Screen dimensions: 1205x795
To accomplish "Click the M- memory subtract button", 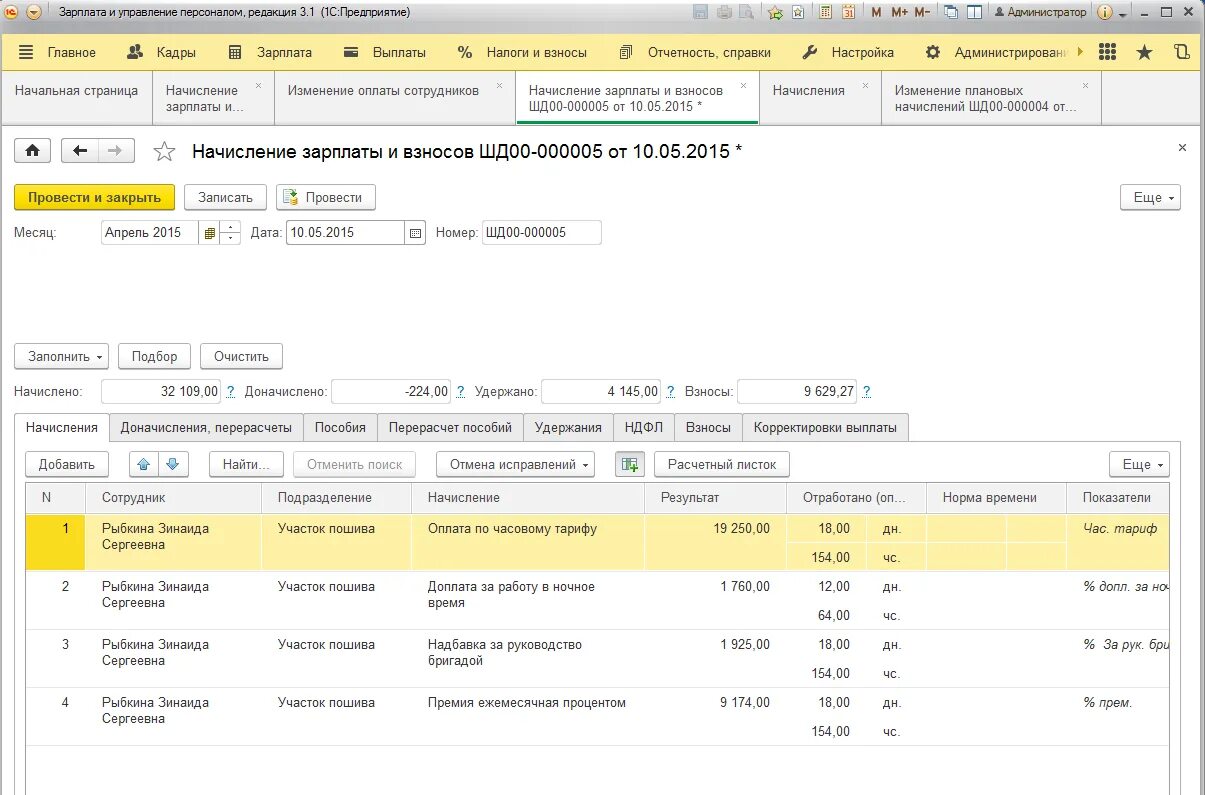I will 922,12.
